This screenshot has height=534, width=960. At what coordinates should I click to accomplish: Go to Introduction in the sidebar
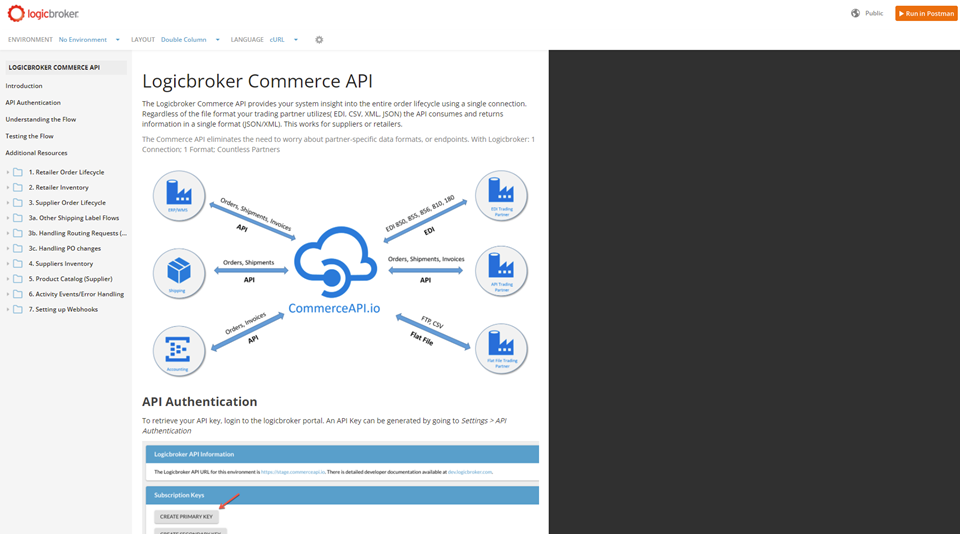(x=24, y=86)
